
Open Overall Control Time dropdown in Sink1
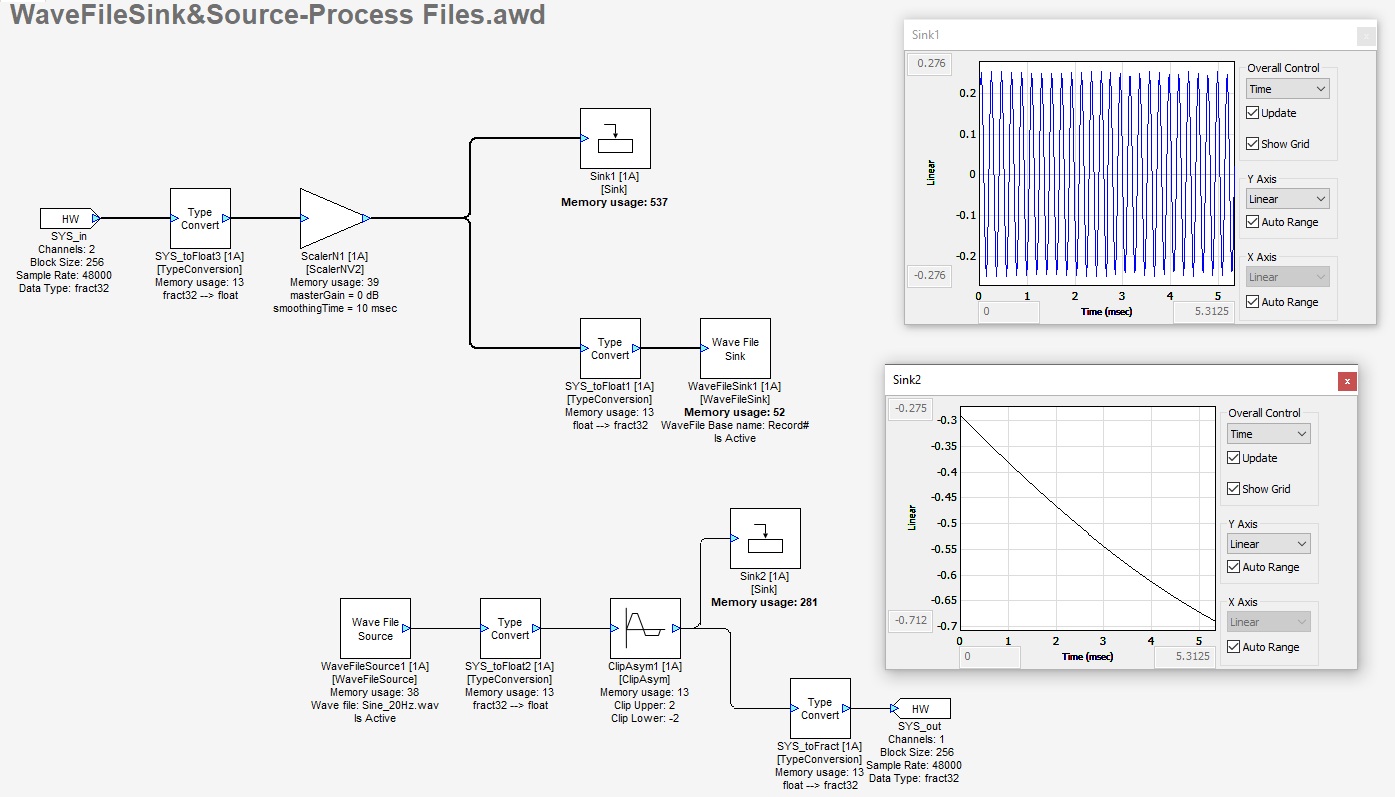click(1288, 89)
